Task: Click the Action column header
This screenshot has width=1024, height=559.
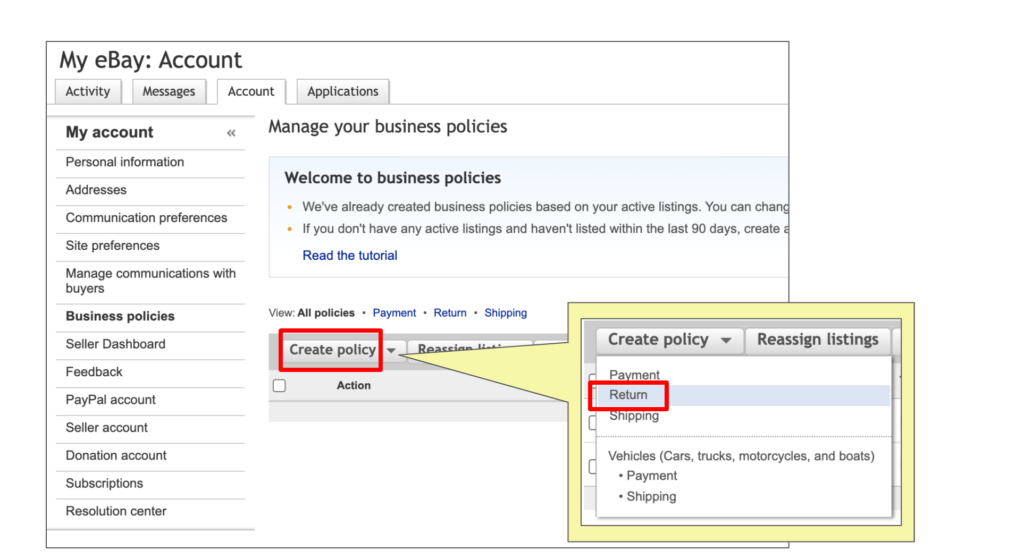Action: 353,386
